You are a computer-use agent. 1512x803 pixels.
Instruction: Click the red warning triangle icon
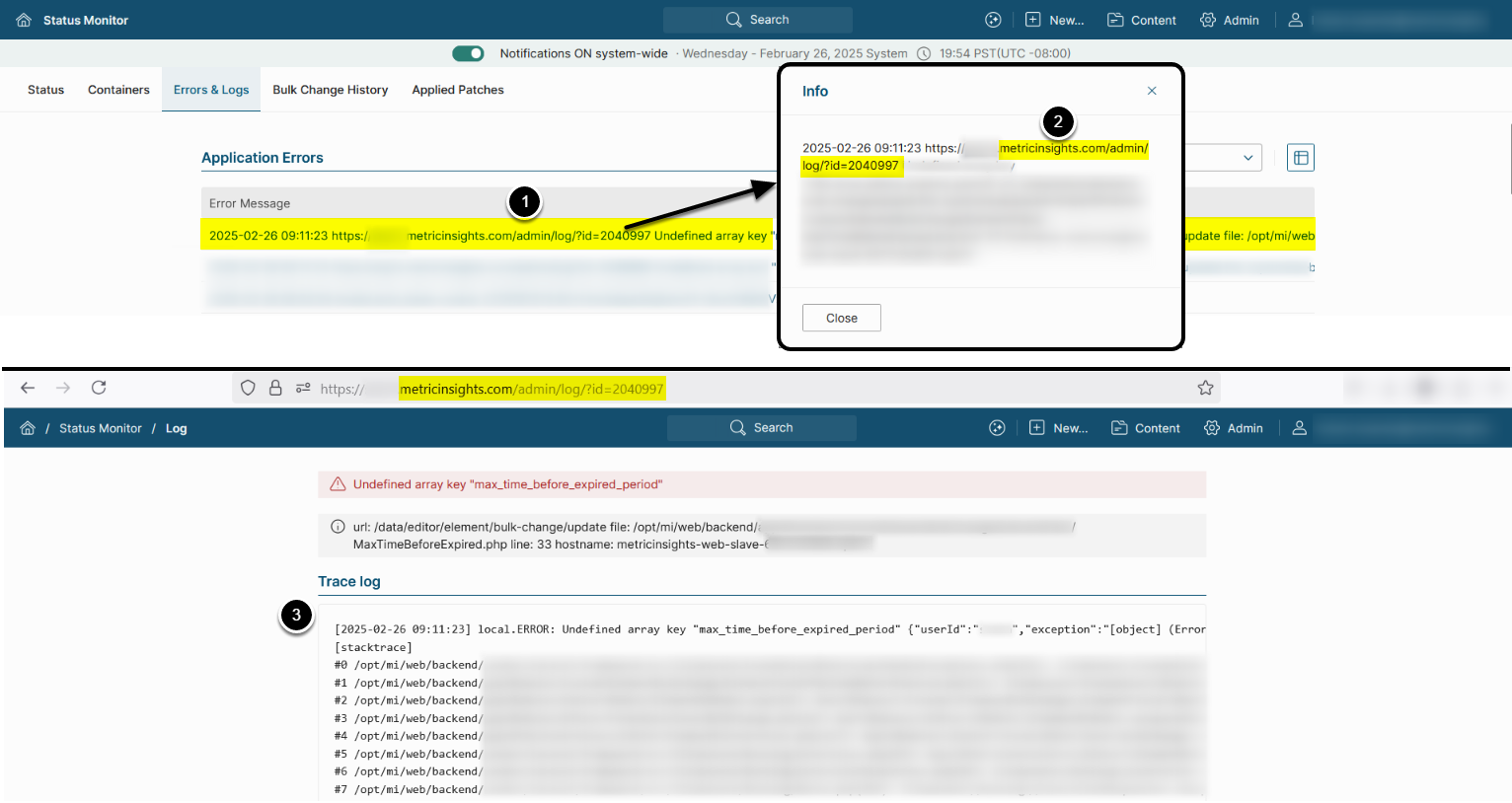point(338,484)
